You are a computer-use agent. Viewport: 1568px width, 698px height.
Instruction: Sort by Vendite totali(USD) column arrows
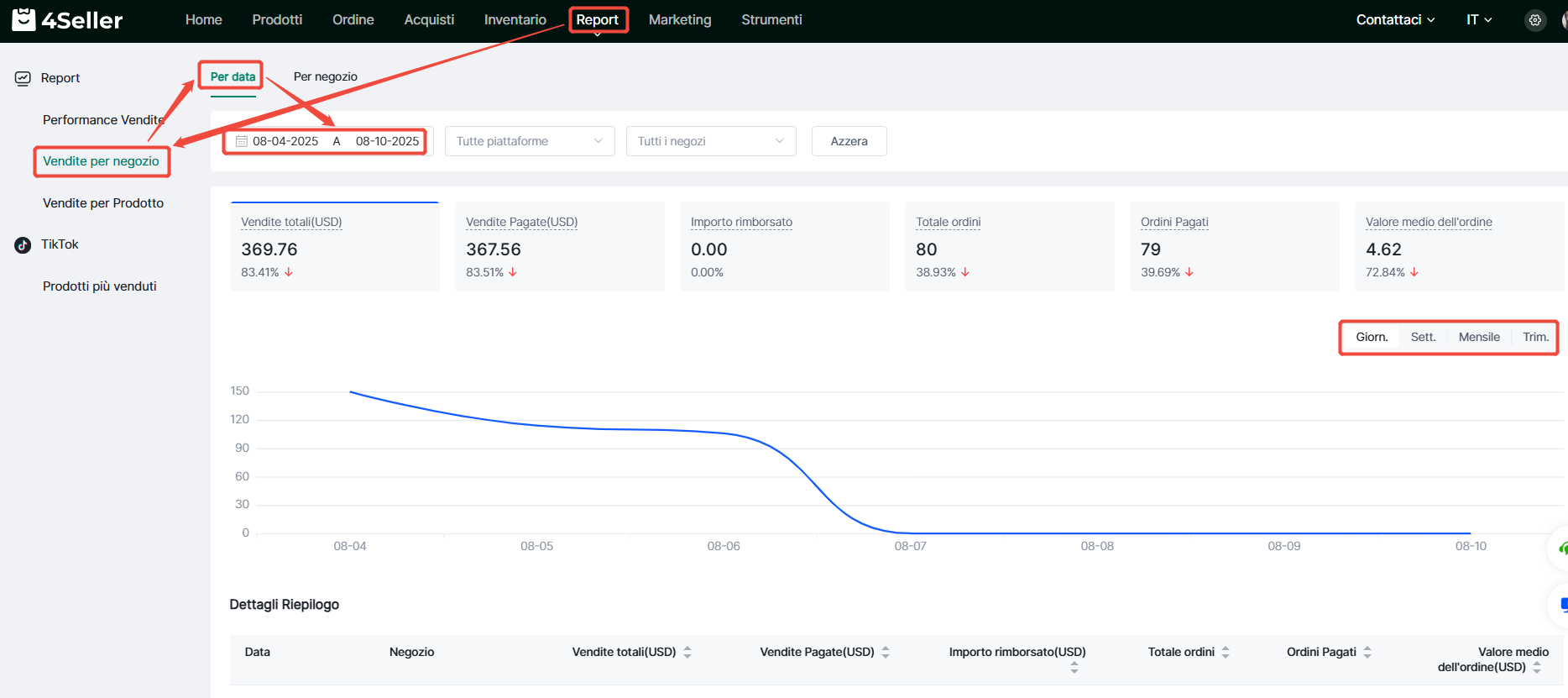pos(687,652)
